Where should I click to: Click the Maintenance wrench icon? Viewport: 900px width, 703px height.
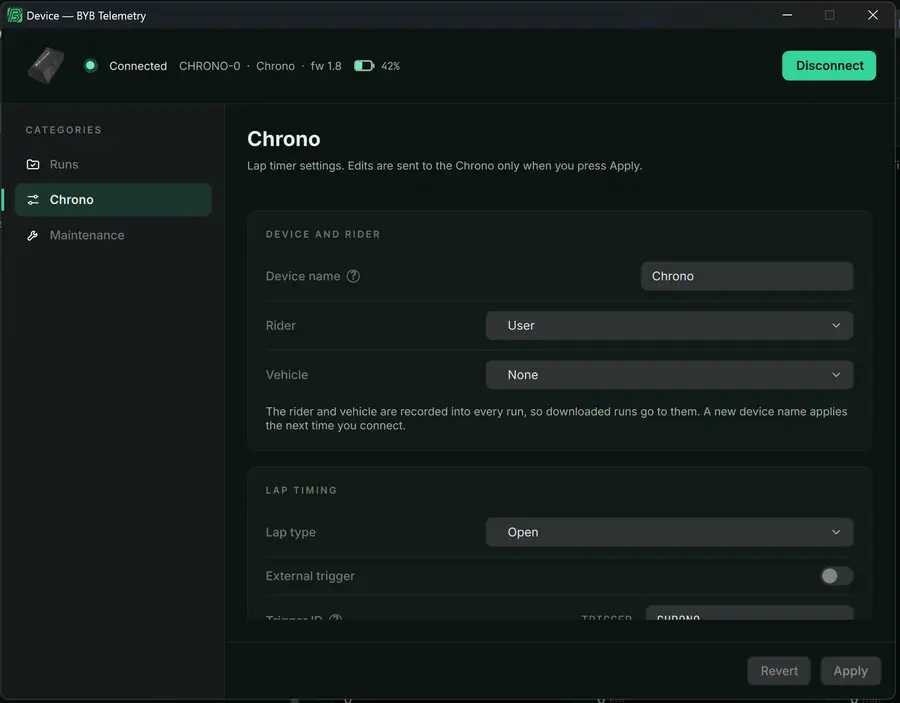click(x=33, y=235)
